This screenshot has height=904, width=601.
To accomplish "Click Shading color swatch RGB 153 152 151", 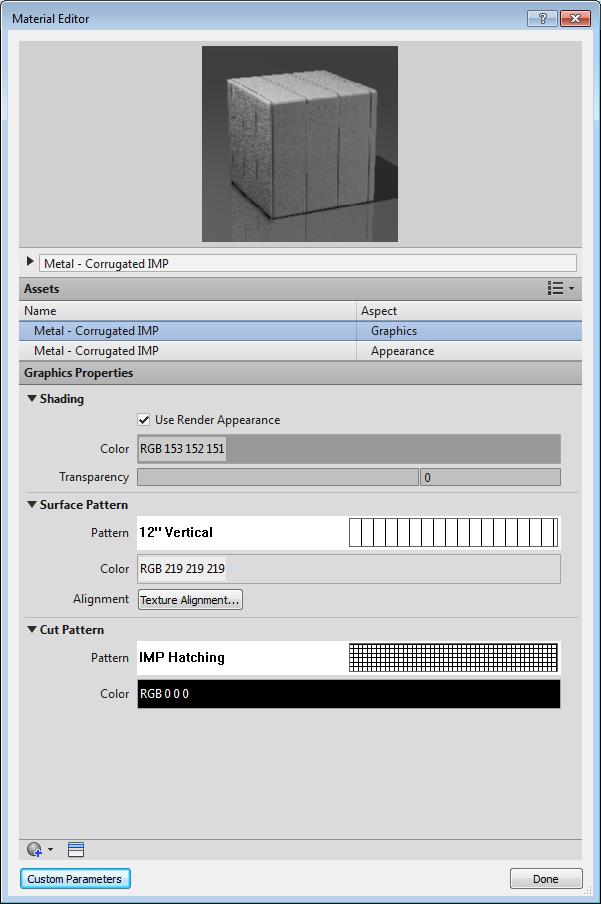I will [x=349, y=449].
